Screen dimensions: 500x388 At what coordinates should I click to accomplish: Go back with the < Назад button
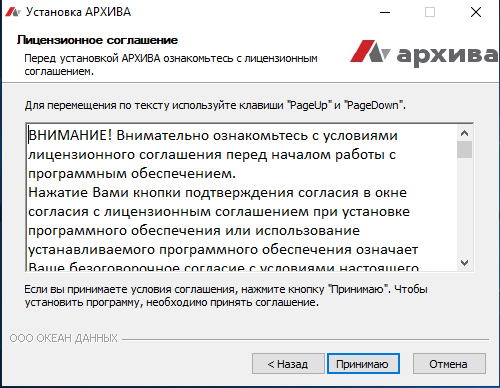click(x=288, y=364)
